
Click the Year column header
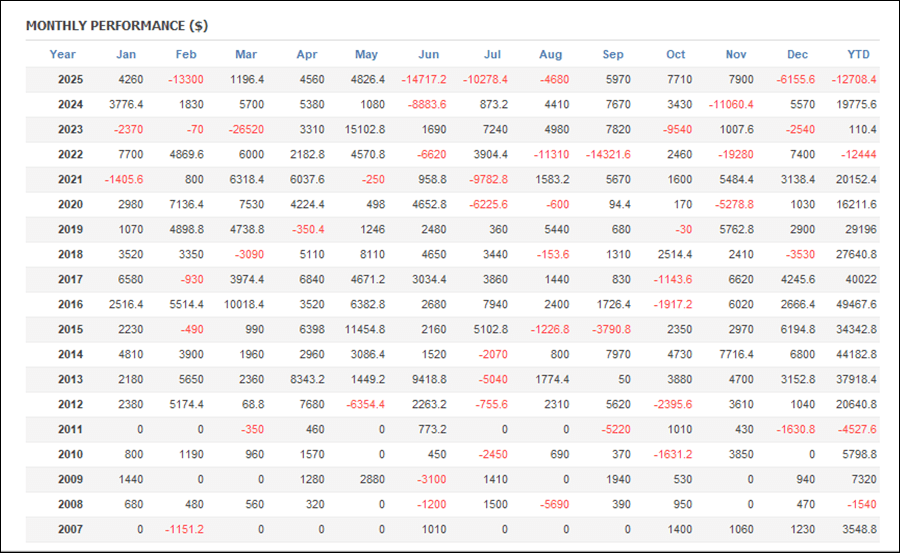click(x=62, y=54)
